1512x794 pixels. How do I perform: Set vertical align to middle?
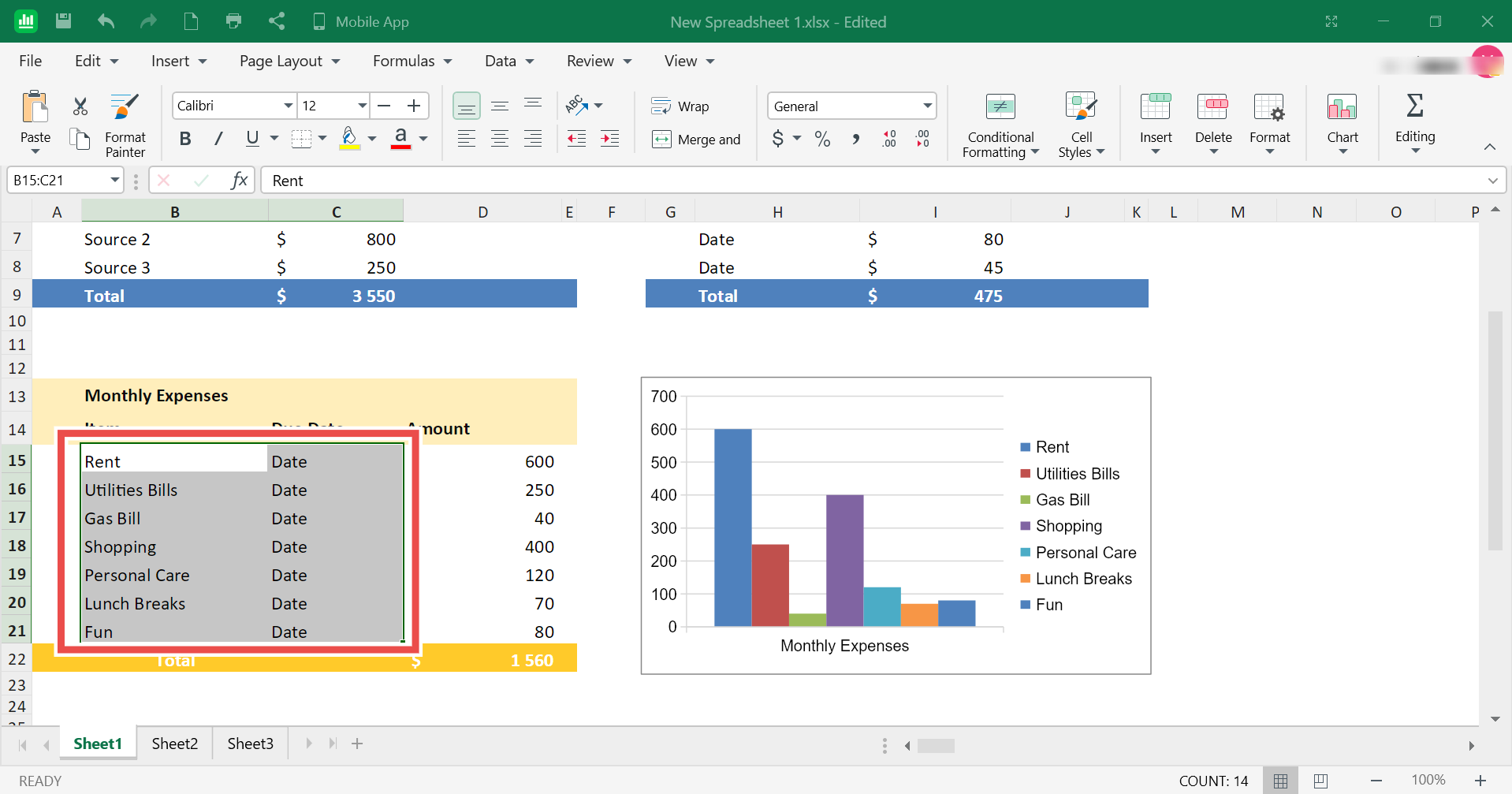coord(500,106)
